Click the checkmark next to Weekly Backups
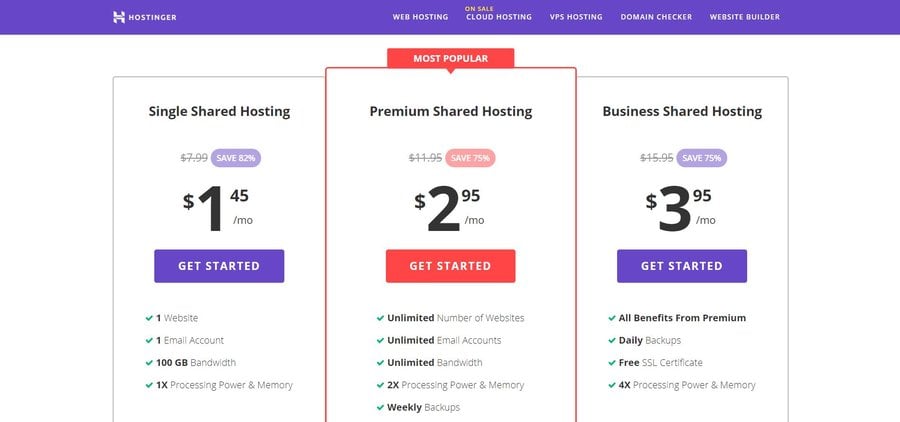 380,408
